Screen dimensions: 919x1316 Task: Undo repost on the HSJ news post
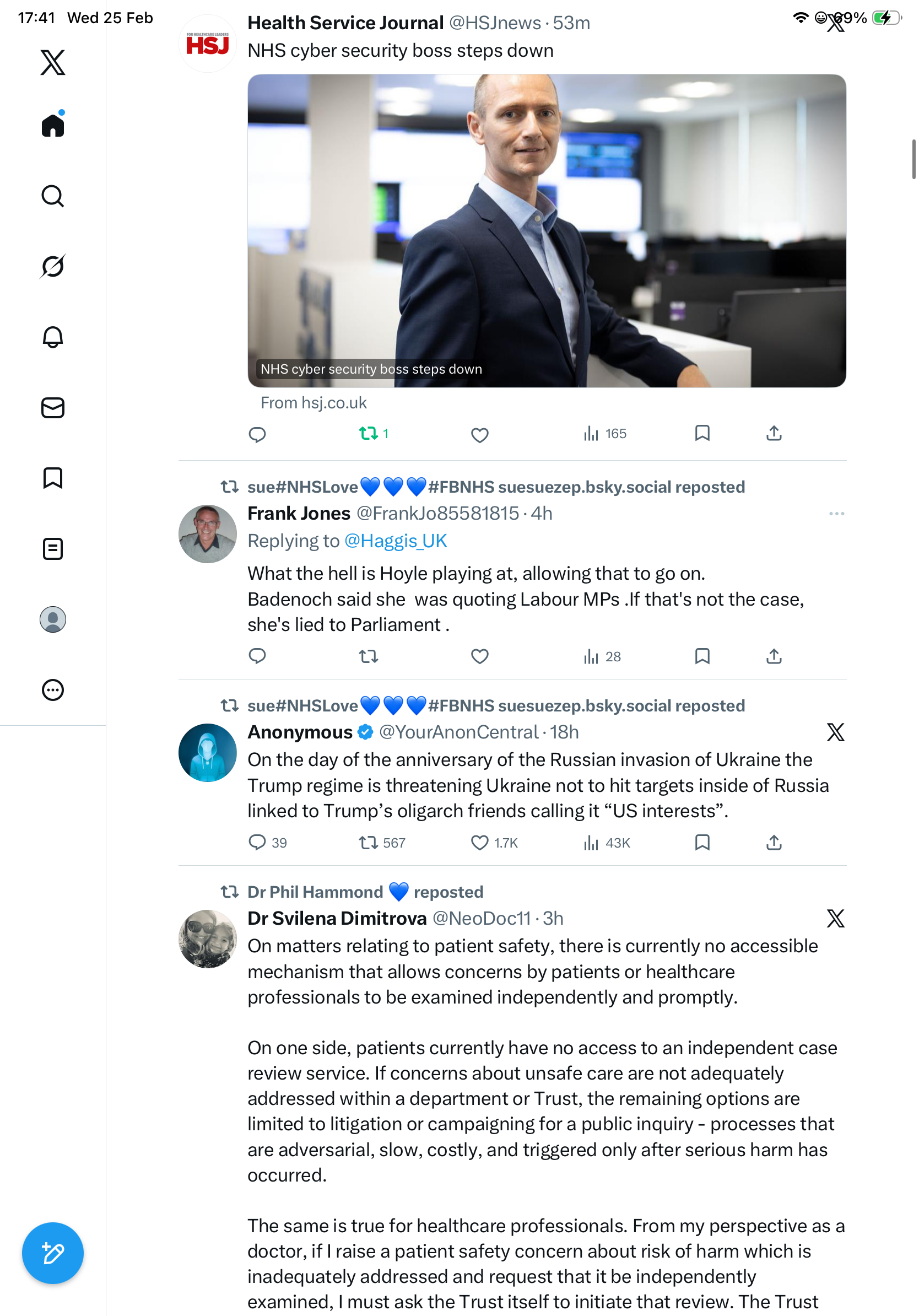click(x=374, y=433)
